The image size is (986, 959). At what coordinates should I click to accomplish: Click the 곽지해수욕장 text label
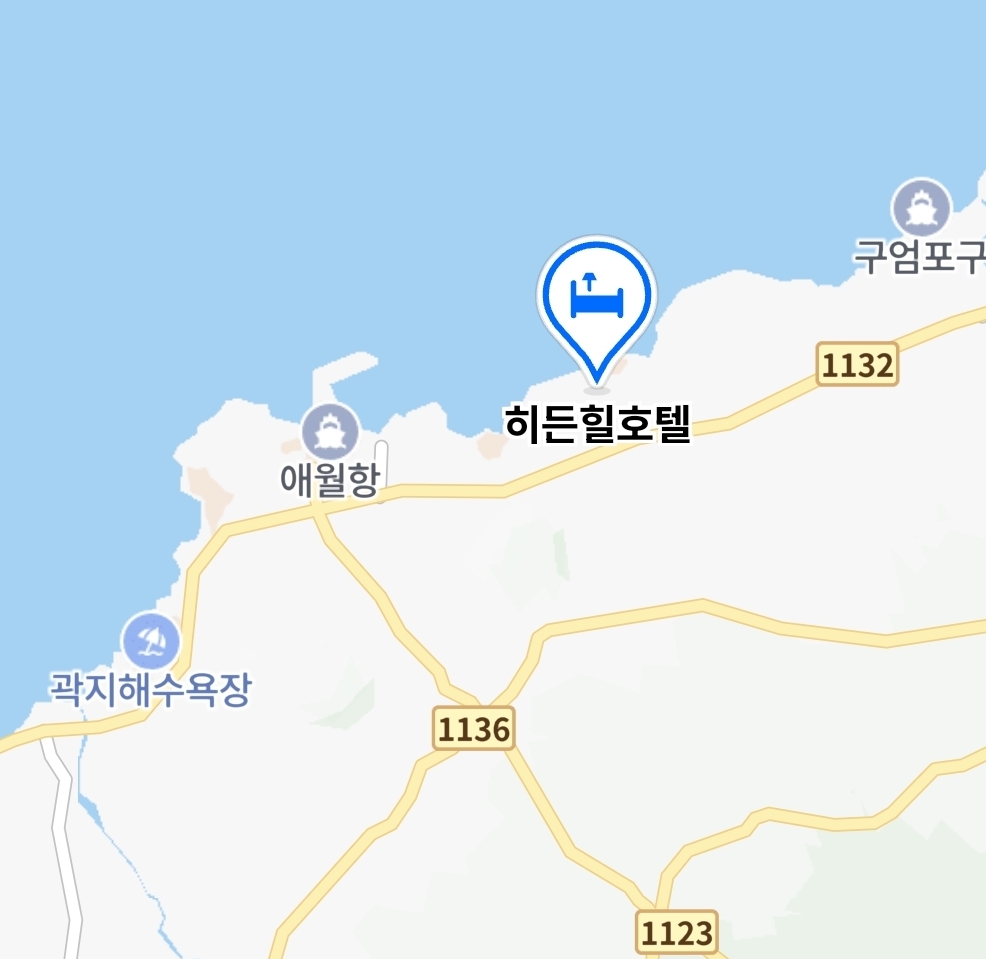(151, 689)
